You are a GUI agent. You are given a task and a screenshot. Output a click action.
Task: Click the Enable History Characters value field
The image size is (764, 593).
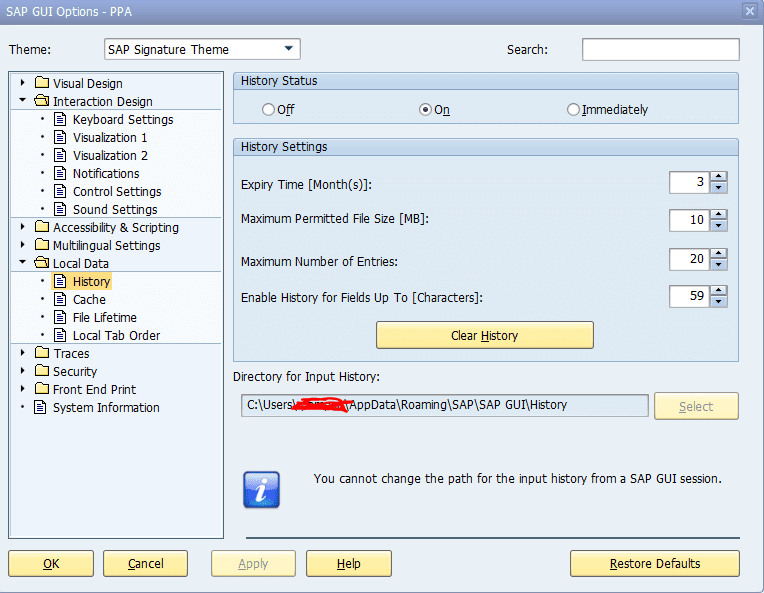pyautogui.click(x=689, y=296)
